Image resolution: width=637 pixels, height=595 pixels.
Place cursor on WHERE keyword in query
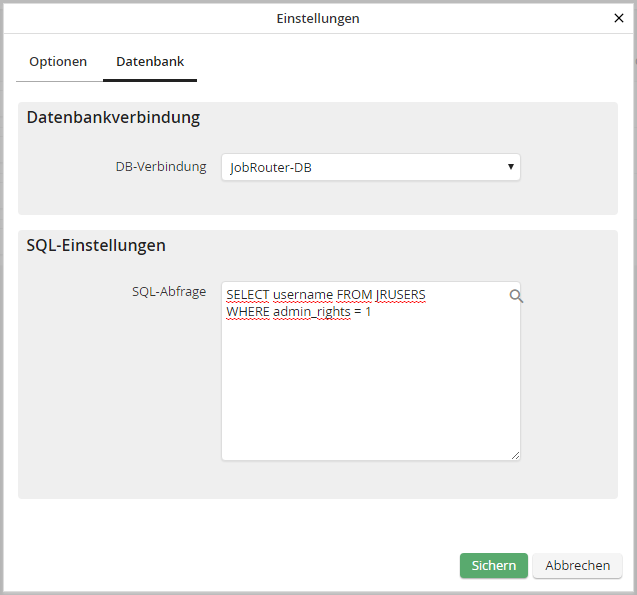(248, 312)
